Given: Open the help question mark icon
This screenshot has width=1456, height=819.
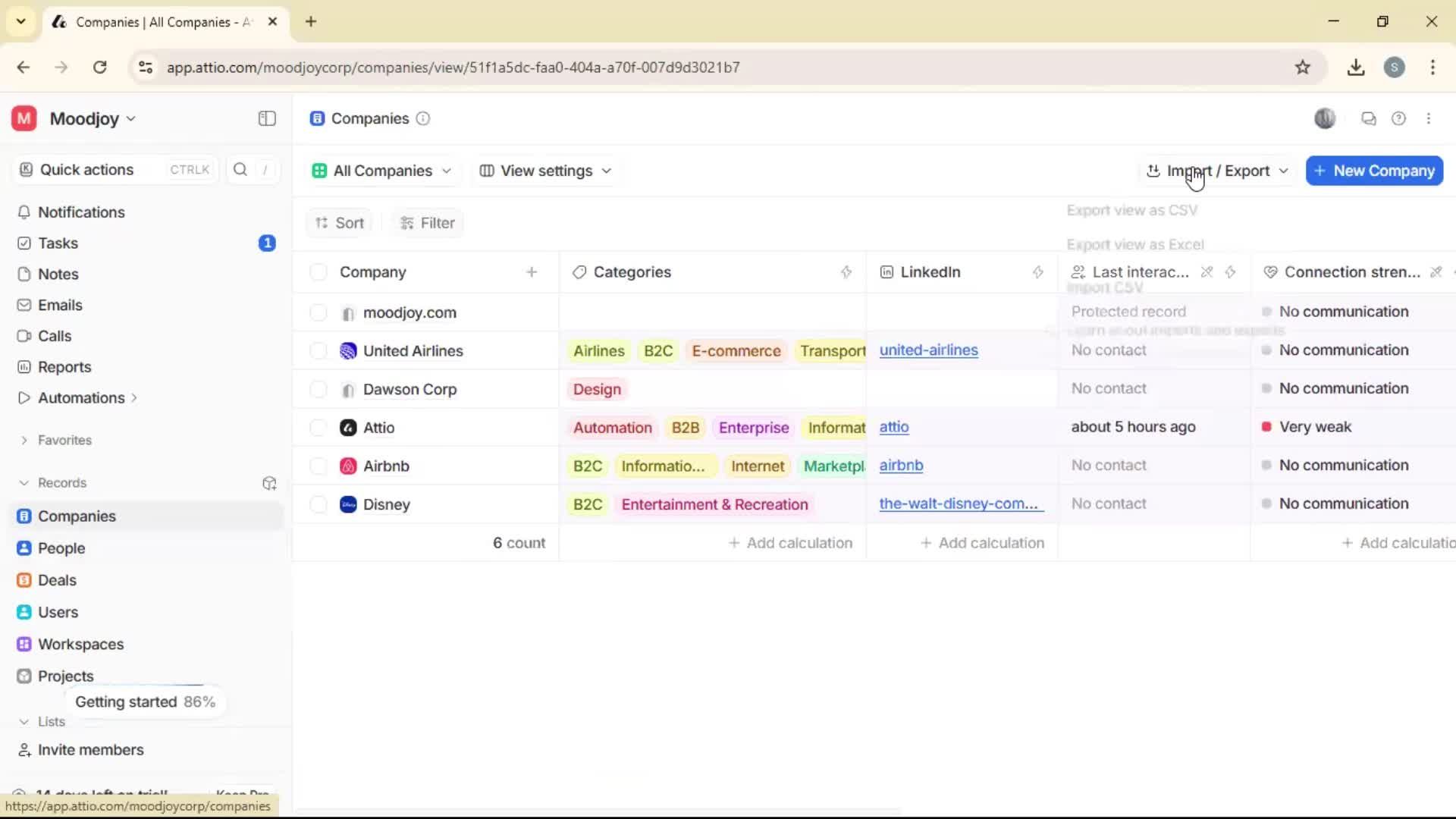Looking at the screenshot, I should click(1399, 118).
